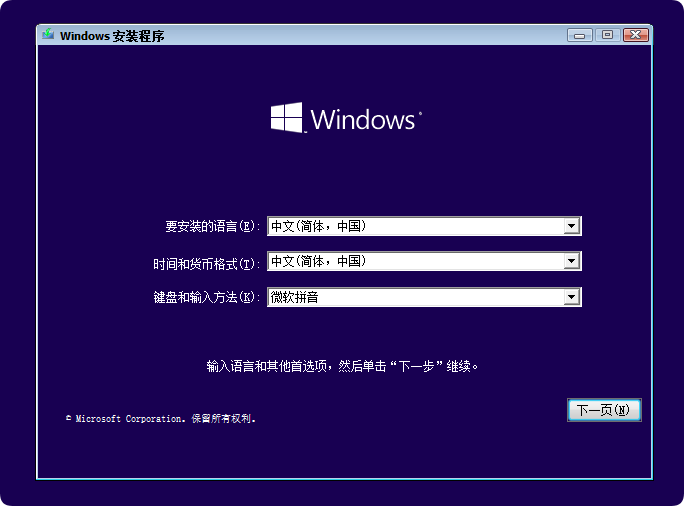Expand the 键盘和输入方法 dropdown arrow

coord(571,297)
